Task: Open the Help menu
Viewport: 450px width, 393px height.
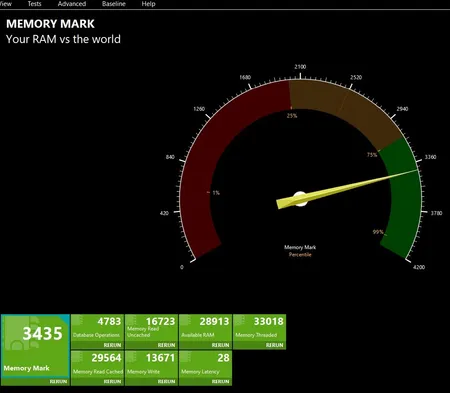Action: pyautogui.click(x=148, y=4)
